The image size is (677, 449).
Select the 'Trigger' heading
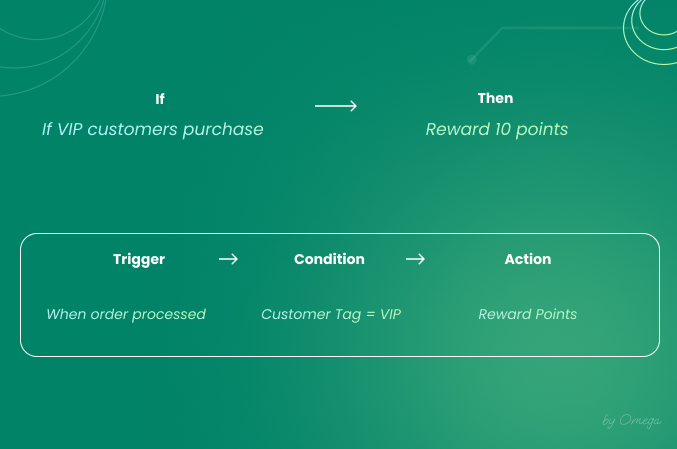[139, 259]
